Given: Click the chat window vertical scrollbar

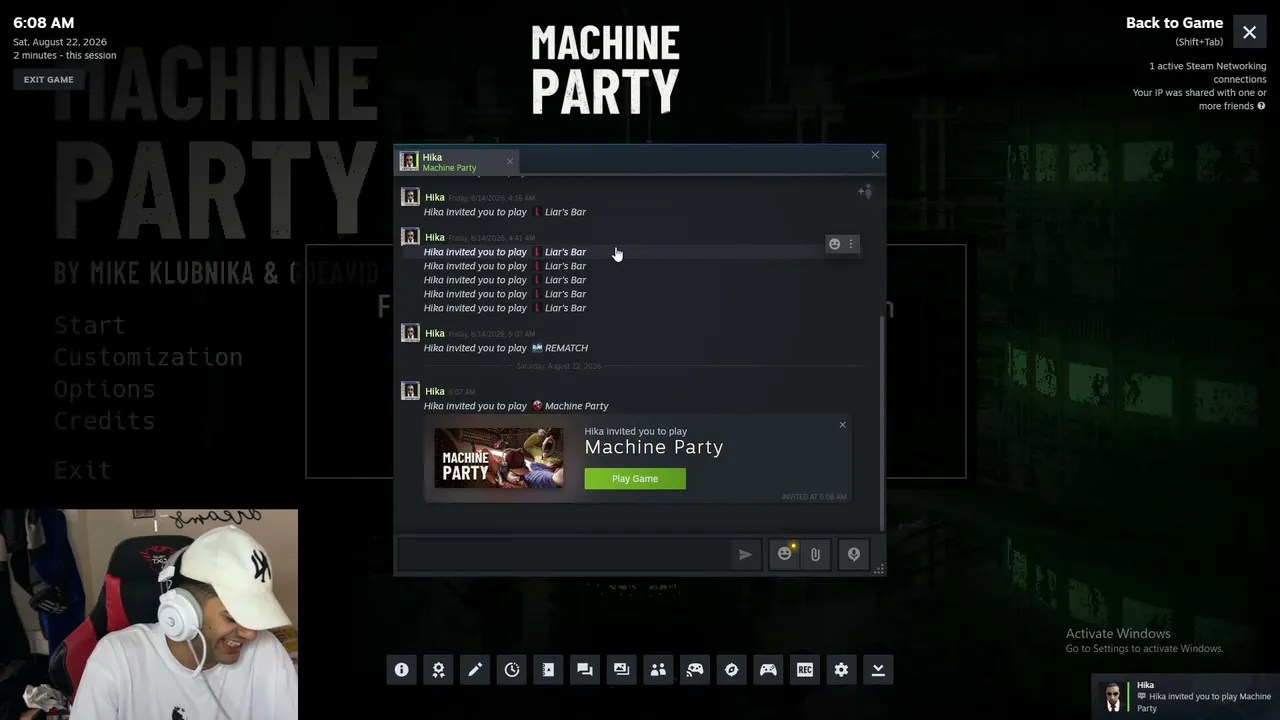Looking at the screenshot, I should coord(881,424).
